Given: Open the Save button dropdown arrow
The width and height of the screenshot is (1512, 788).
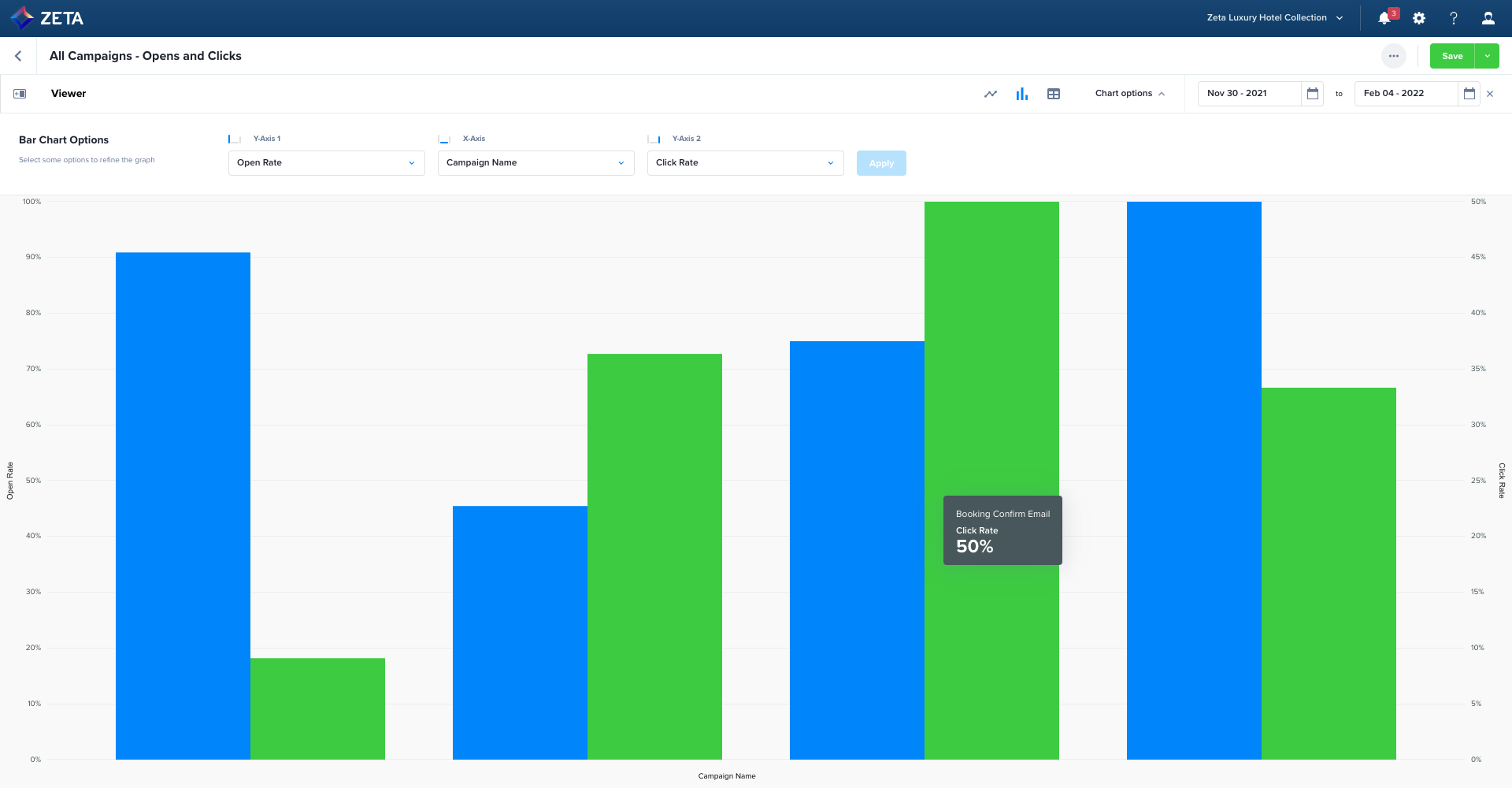Looking at the screenshot, I should pos(1488,56).
